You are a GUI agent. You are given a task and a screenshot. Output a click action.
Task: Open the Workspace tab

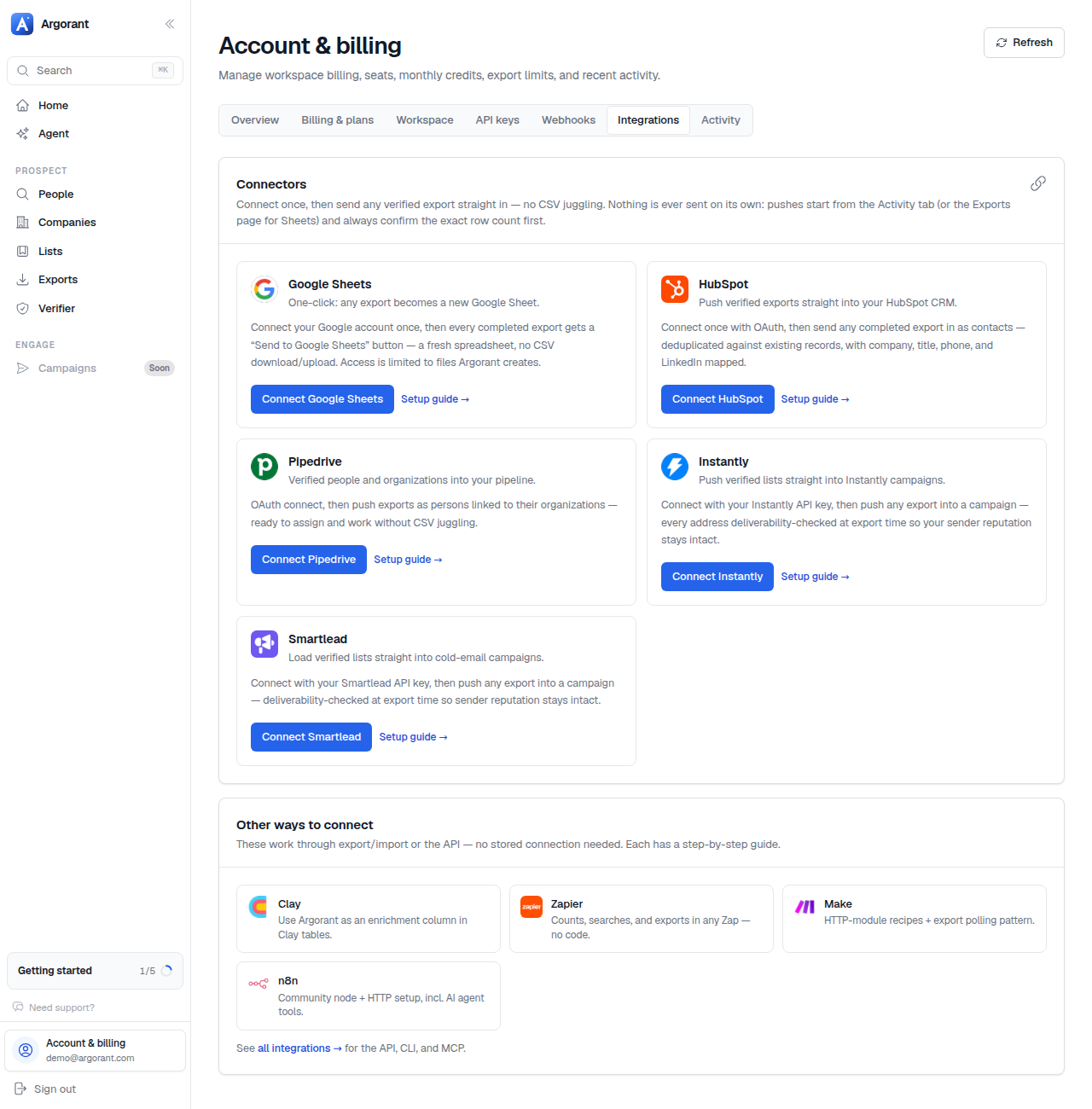(x=425, y=120)
